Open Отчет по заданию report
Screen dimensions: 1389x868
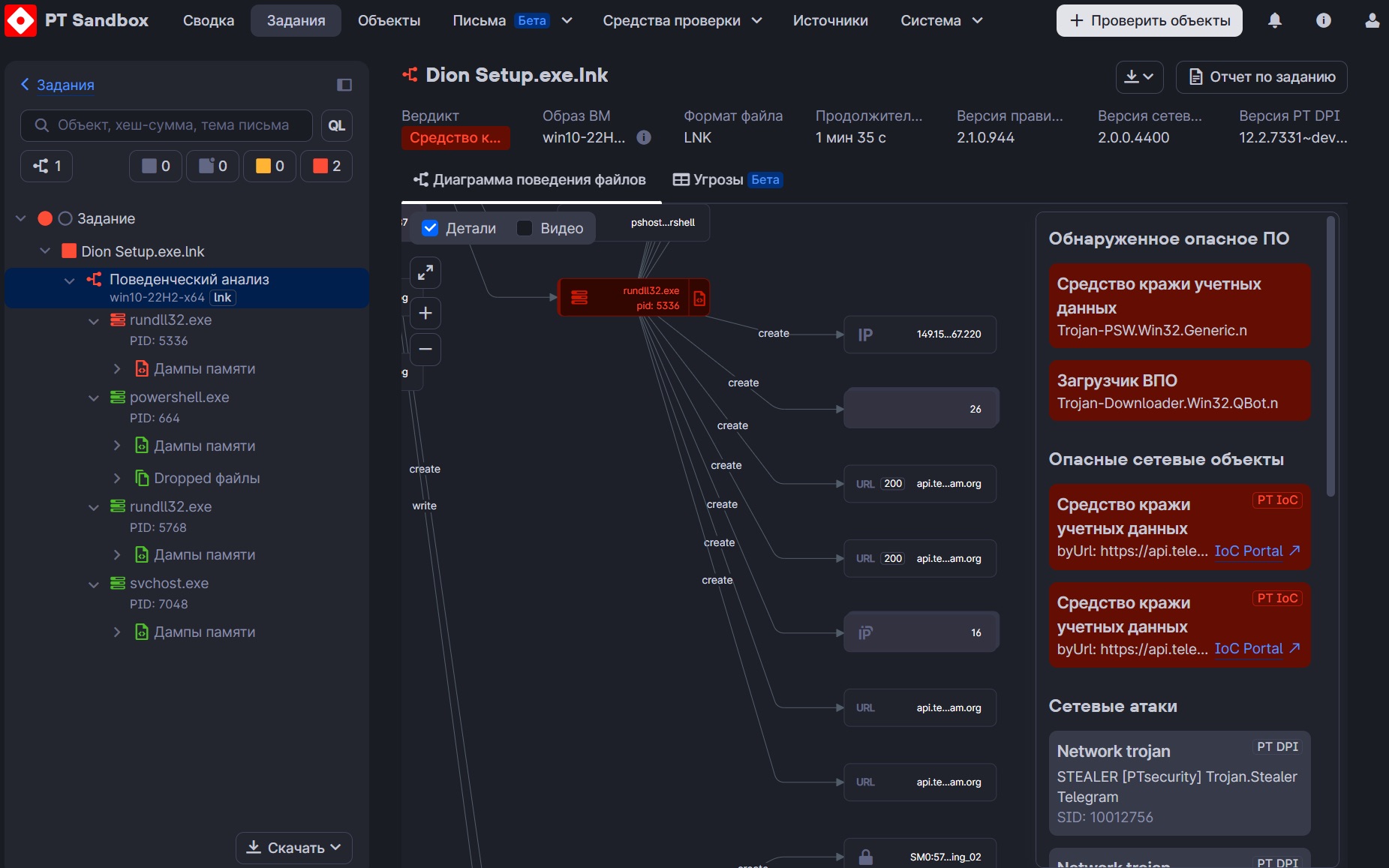(x=1261, y=77)
